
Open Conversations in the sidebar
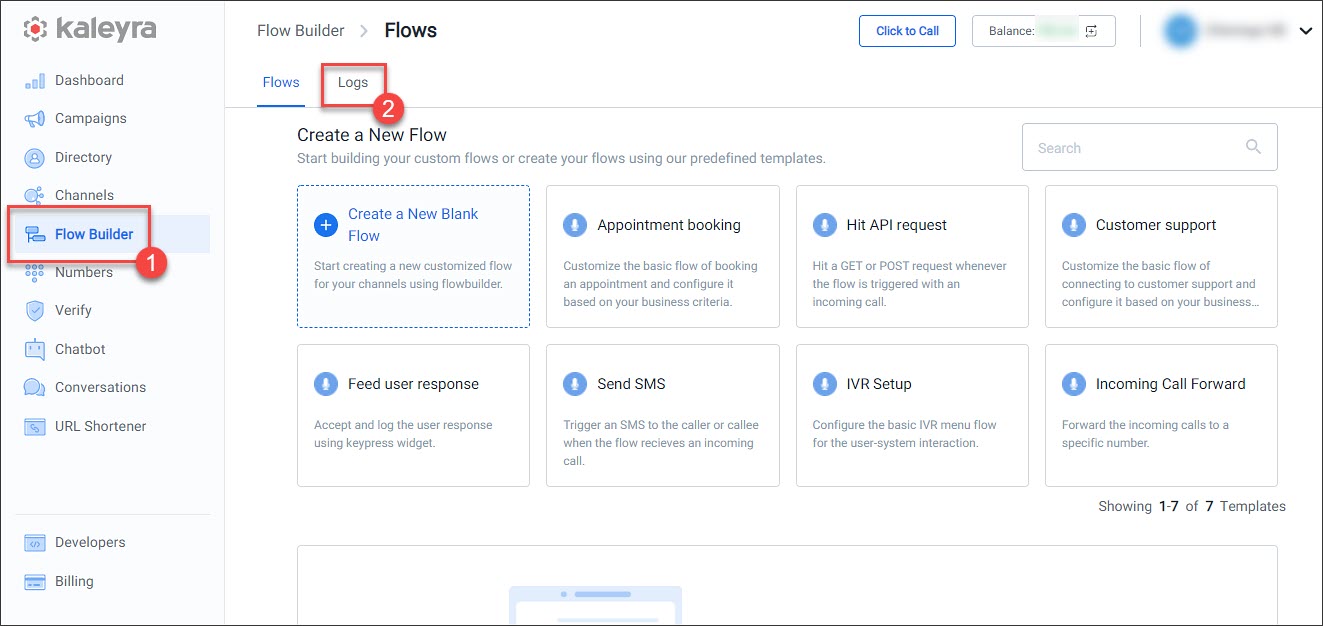point(100,387)
